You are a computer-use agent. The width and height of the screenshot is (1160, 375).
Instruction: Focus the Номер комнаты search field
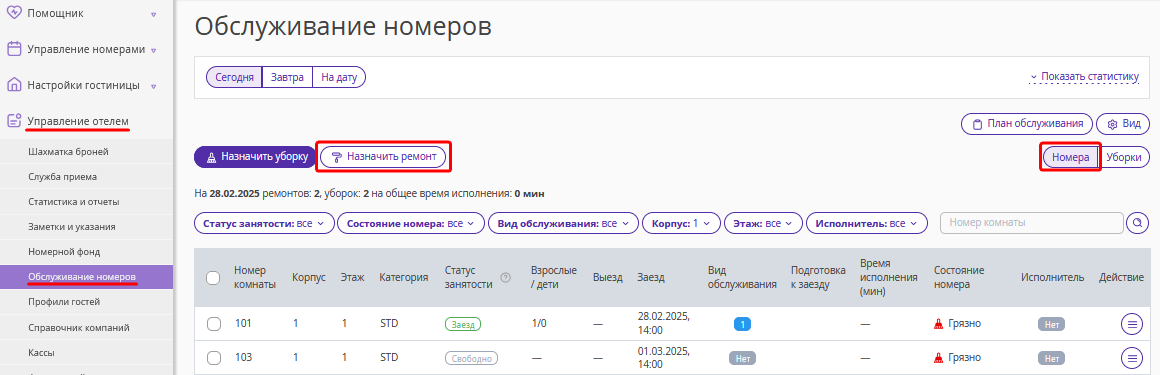click(1031, 223)
